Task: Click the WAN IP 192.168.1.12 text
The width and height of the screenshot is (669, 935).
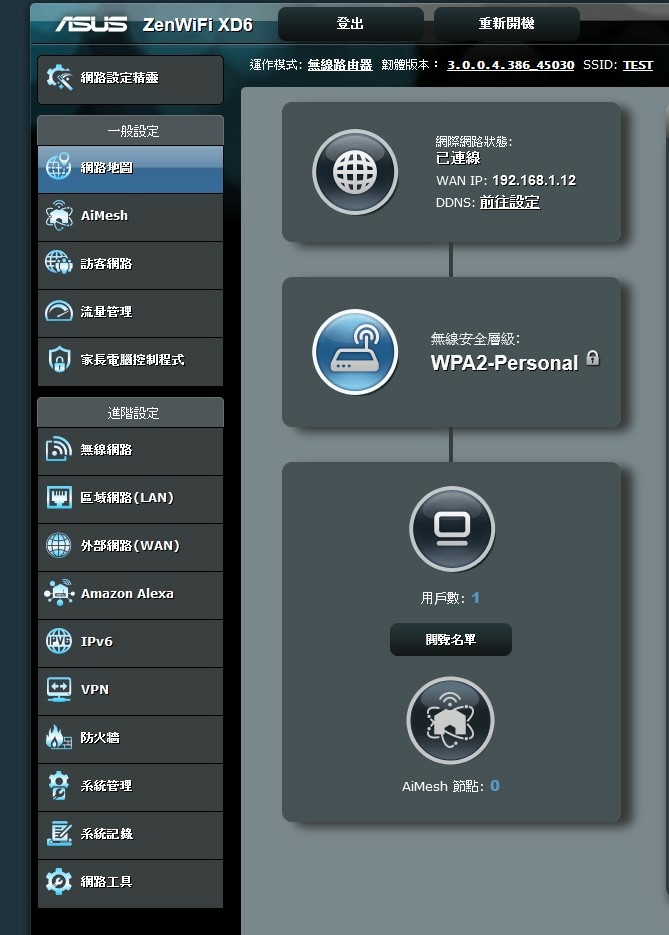Action: [x=534, y=180]
